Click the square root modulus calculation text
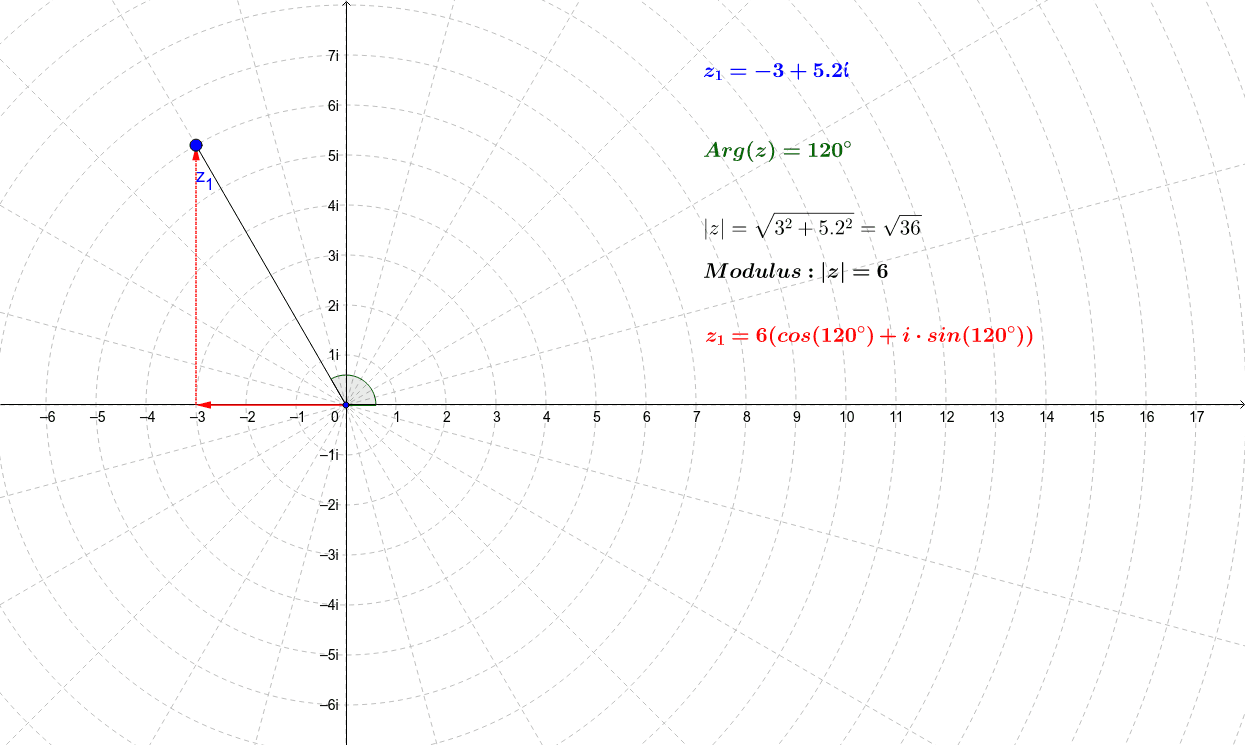This screenshot has height=747, width=1247. [x=813, y=226]
